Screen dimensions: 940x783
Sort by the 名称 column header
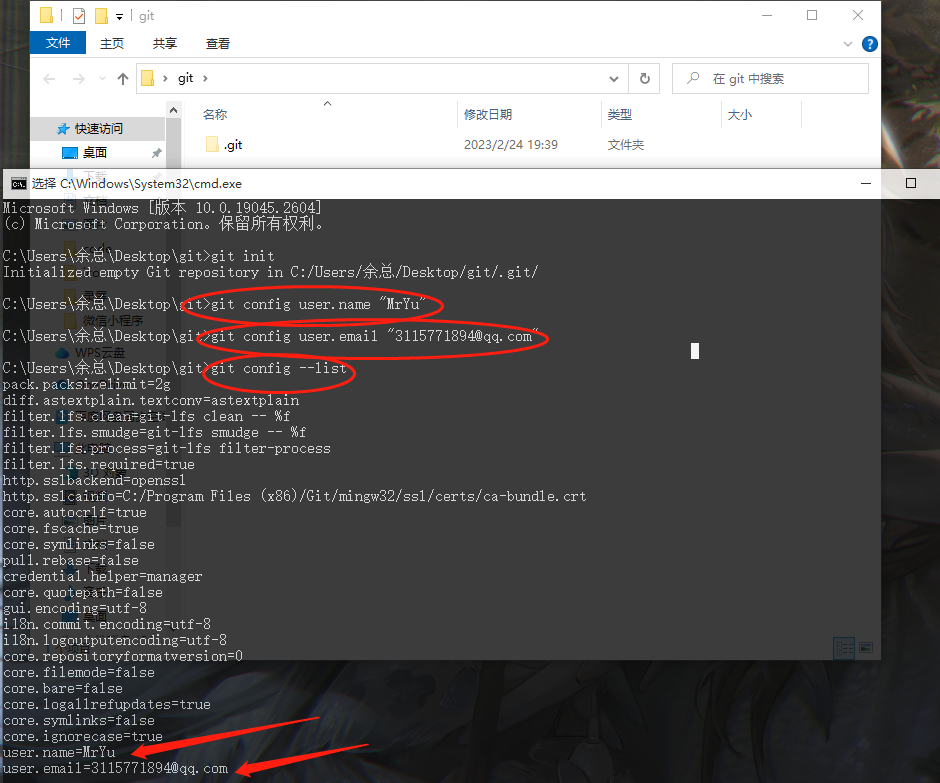215,115
